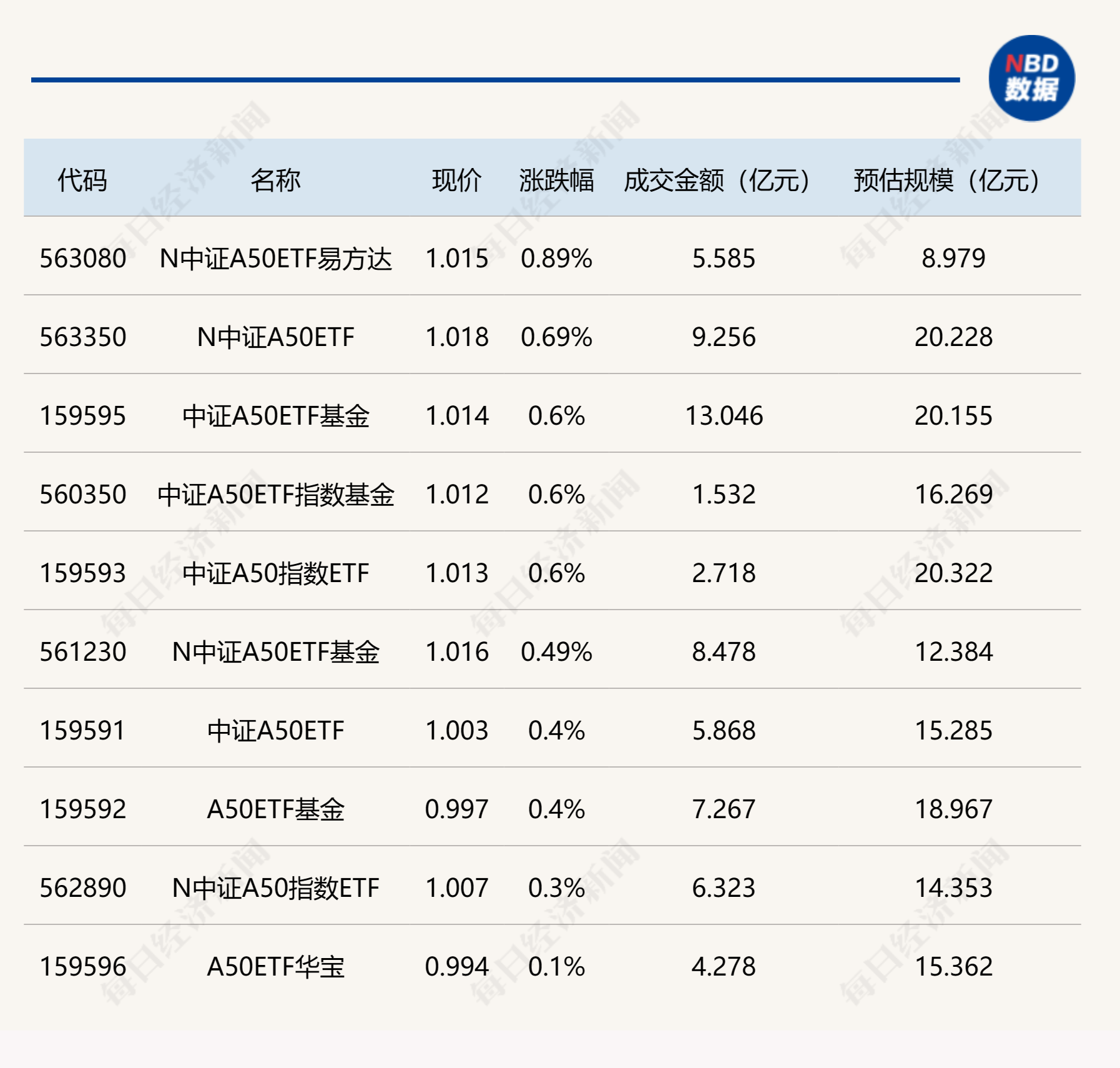Select the 中证A50ETF指数基金 name cell
The height and width of the screenshot is (1068, 1120).
(275, 495)
